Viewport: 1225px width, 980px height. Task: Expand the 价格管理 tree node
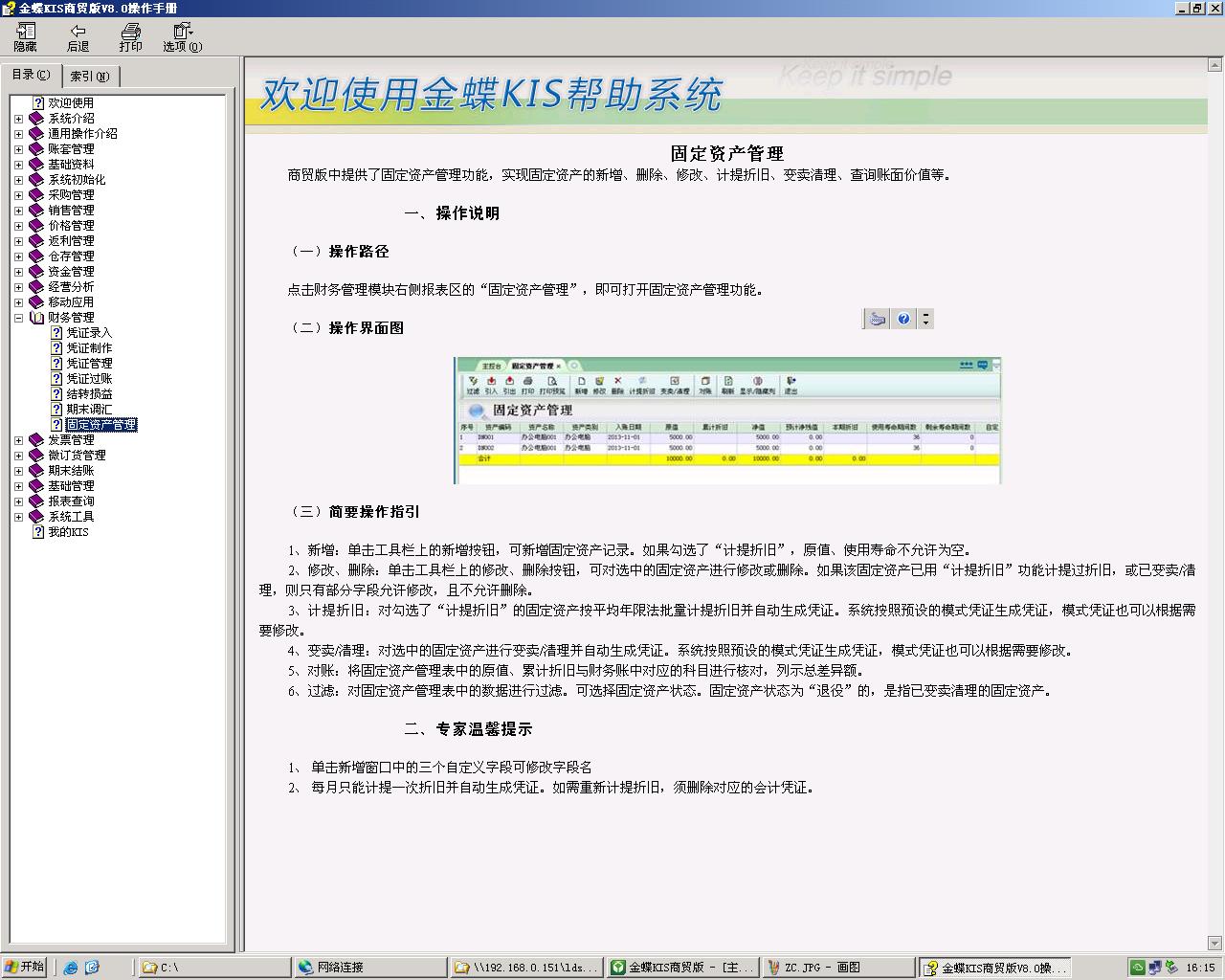coord(18,226)
